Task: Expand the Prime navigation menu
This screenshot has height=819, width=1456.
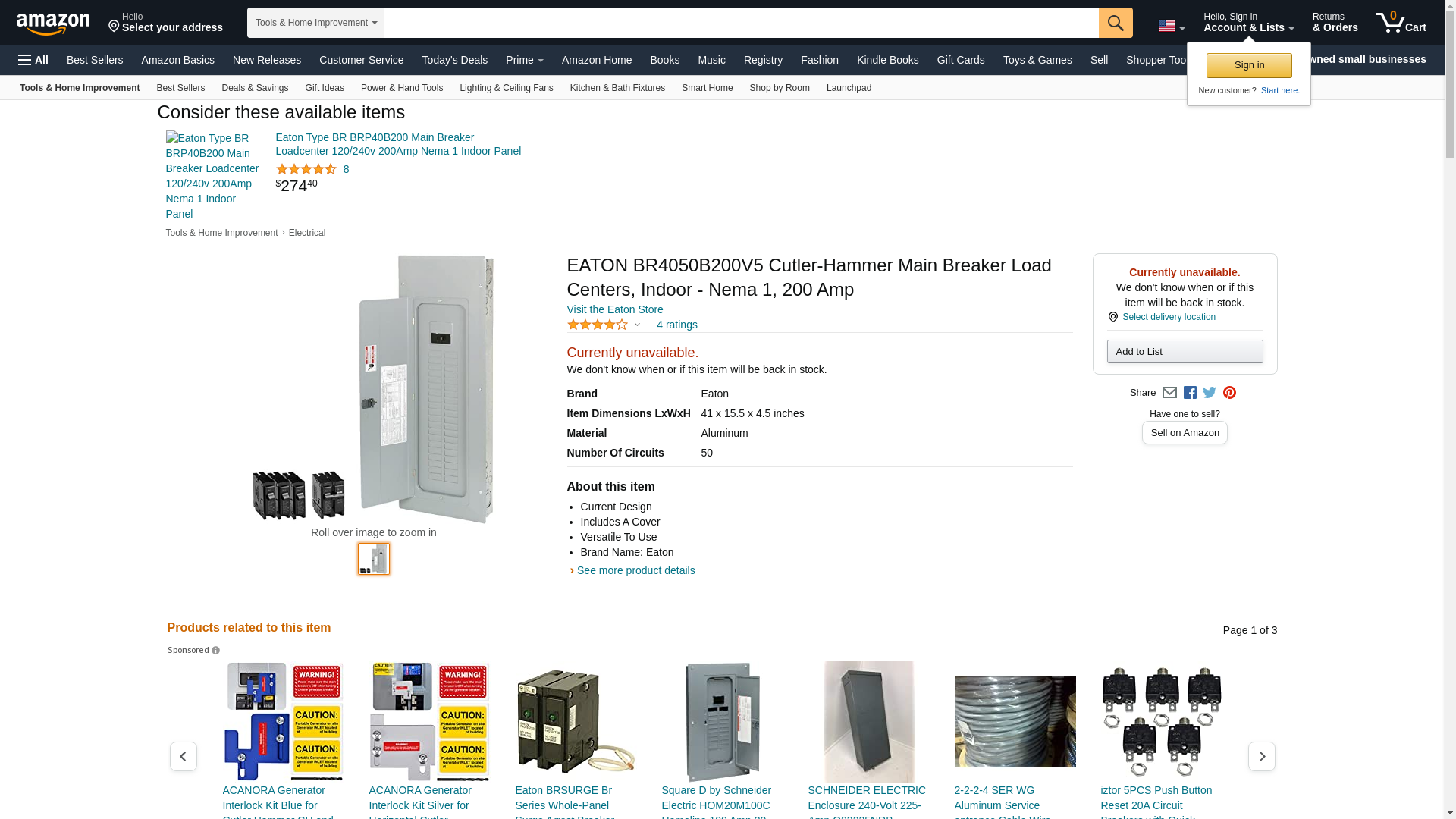Action: click(525, 60)
